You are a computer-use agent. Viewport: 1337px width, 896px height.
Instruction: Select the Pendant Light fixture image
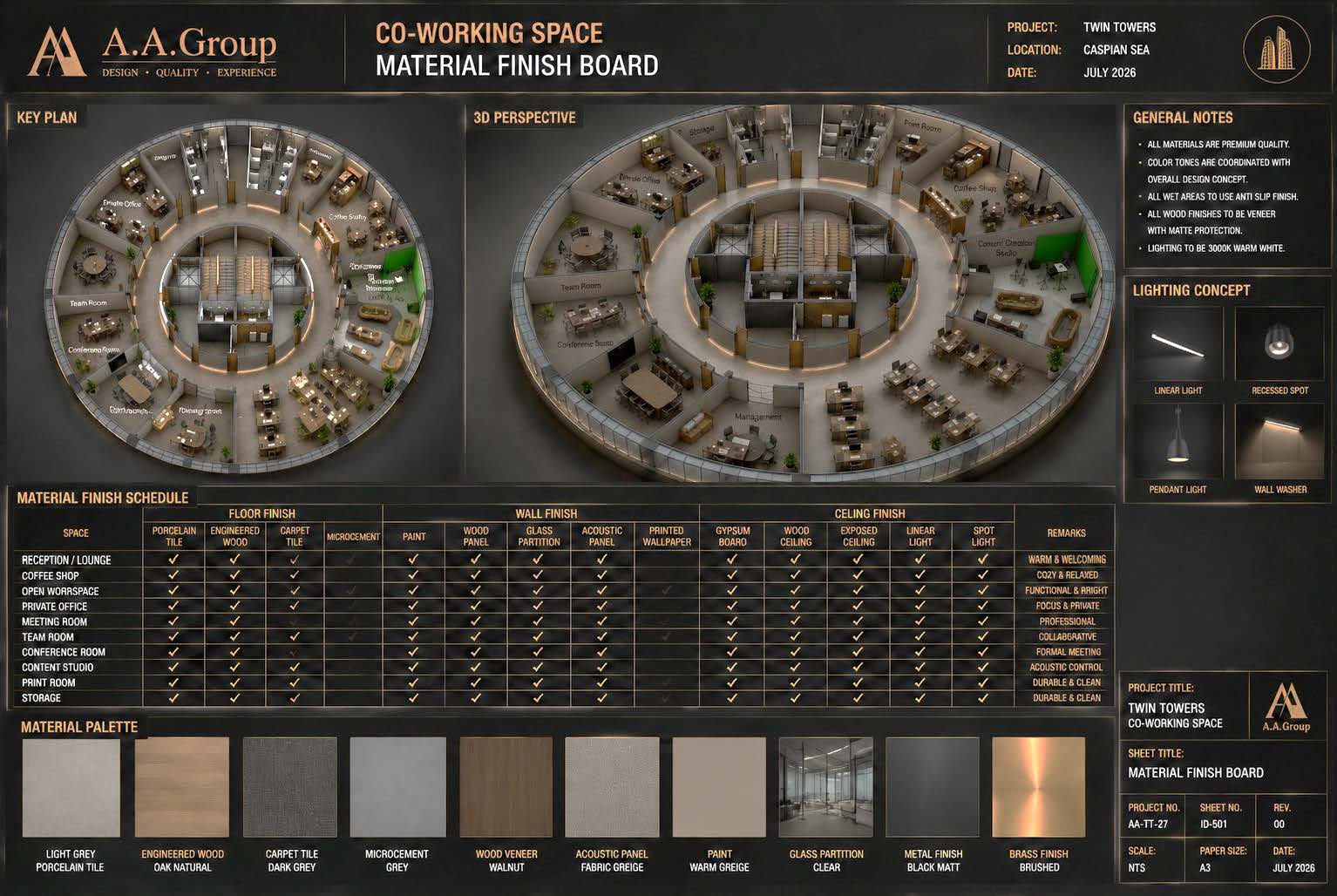click(1178, 441)
